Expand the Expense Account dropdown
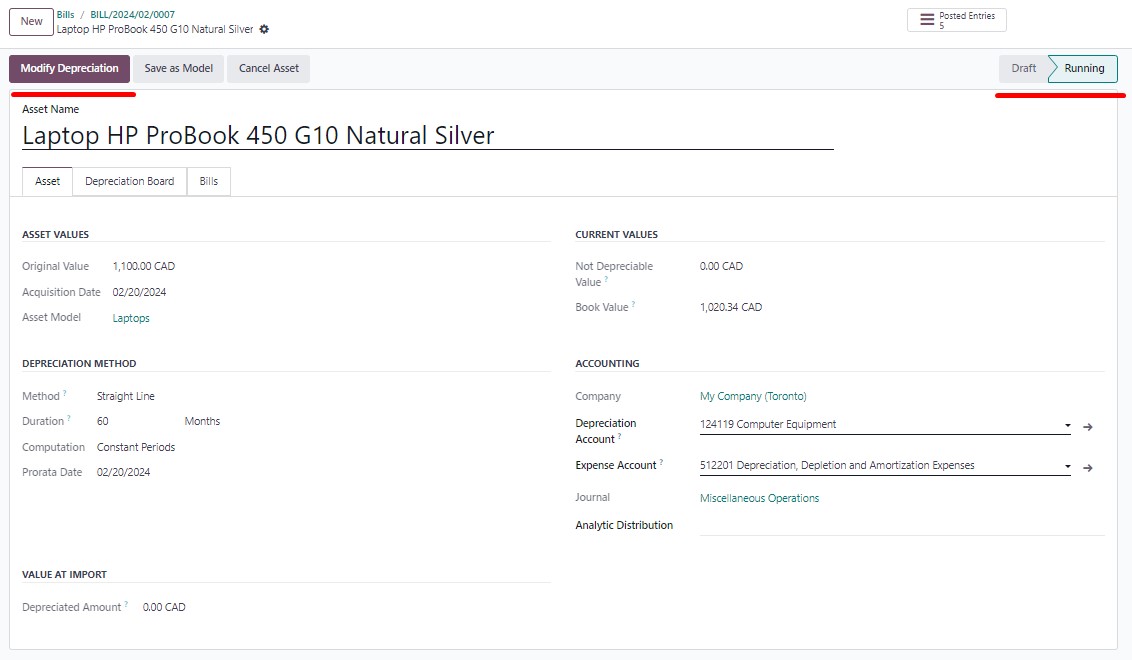The image size is (1132, 660). [1067, 466]
